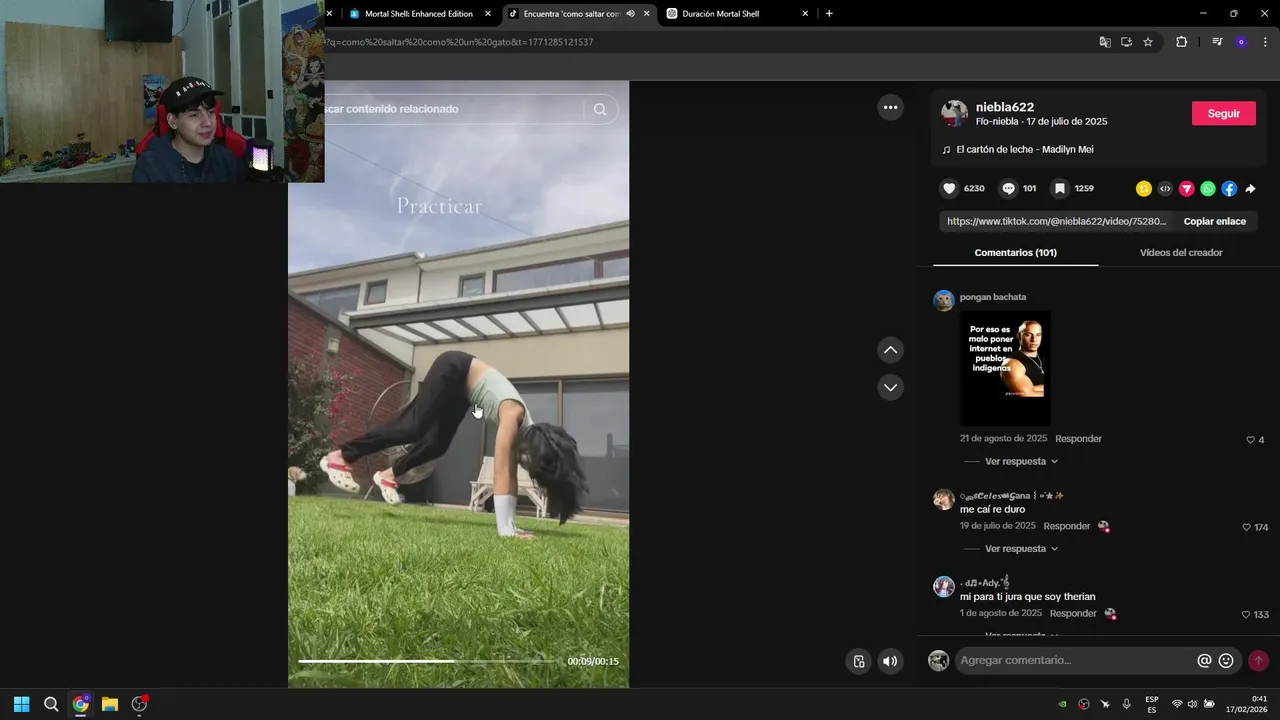Send to friends via pink arrow icon
The width and height of the screenshot is (1280, 720).
pos(1187,188)
